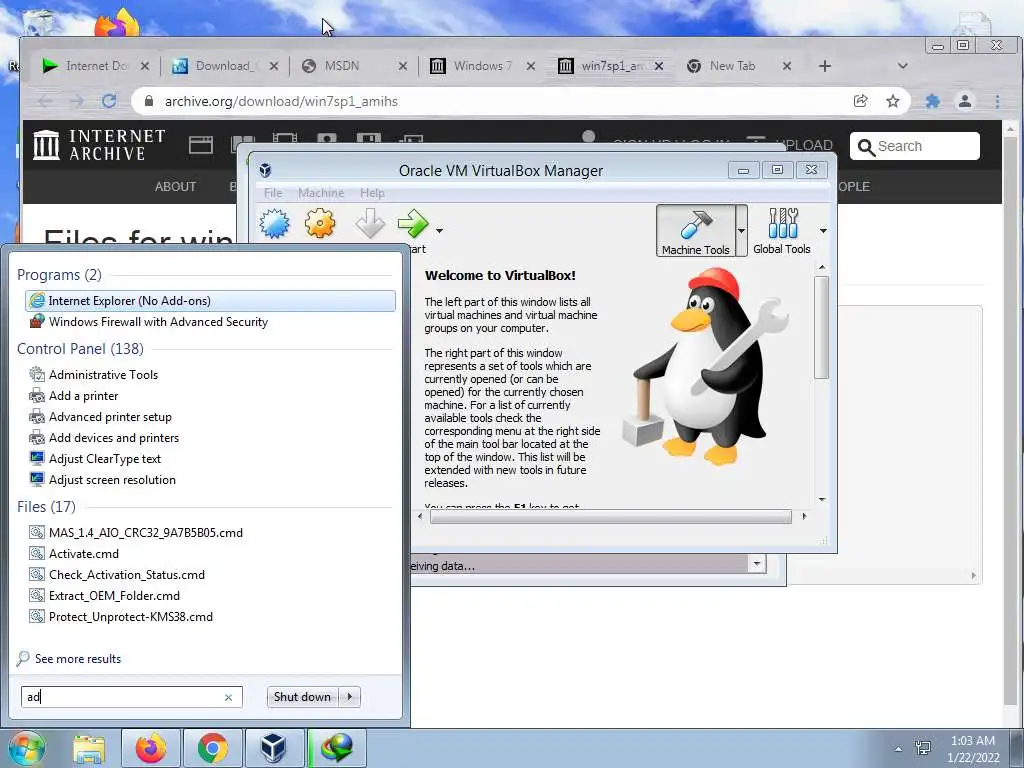
Task: Select the Machine Tools button
Action: click(x=696, y=231)
